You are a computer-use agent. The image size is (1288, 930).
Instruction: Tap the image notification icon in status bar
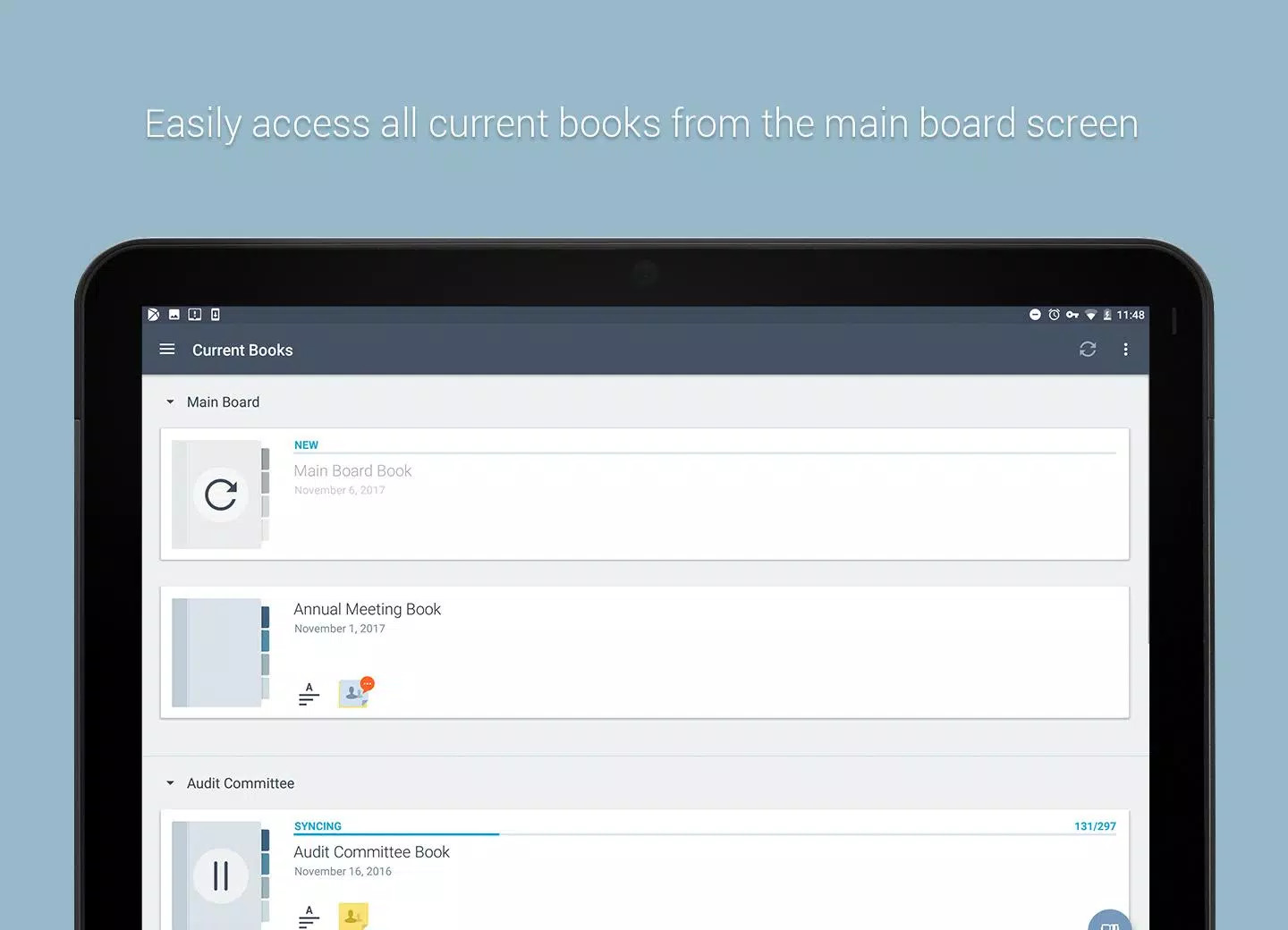point(174,315)
